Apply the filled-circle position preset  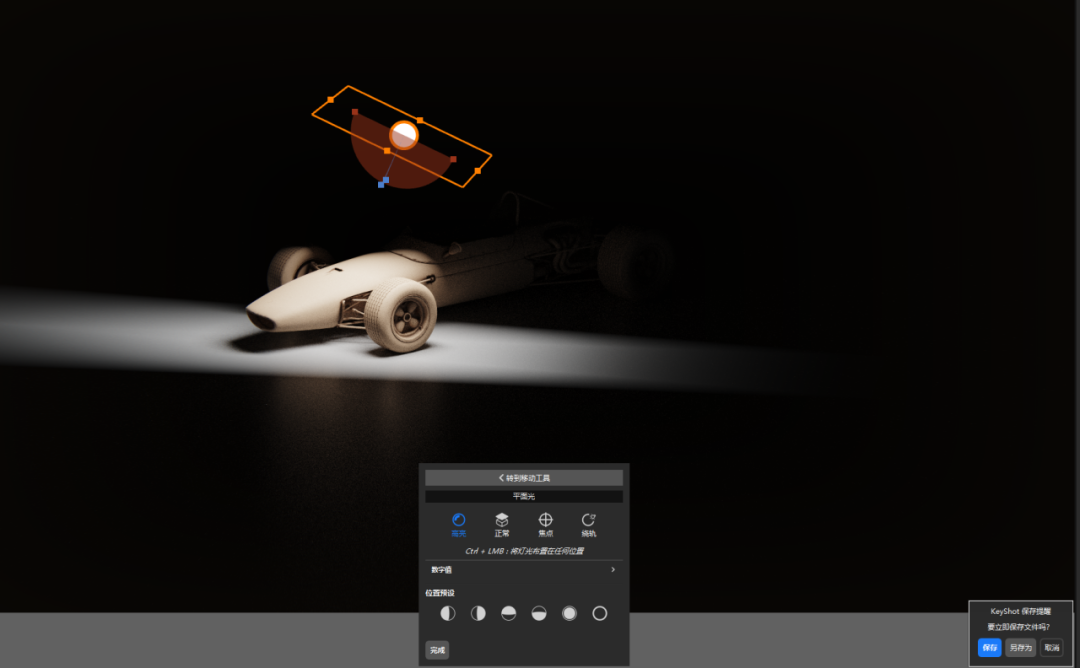569,613
